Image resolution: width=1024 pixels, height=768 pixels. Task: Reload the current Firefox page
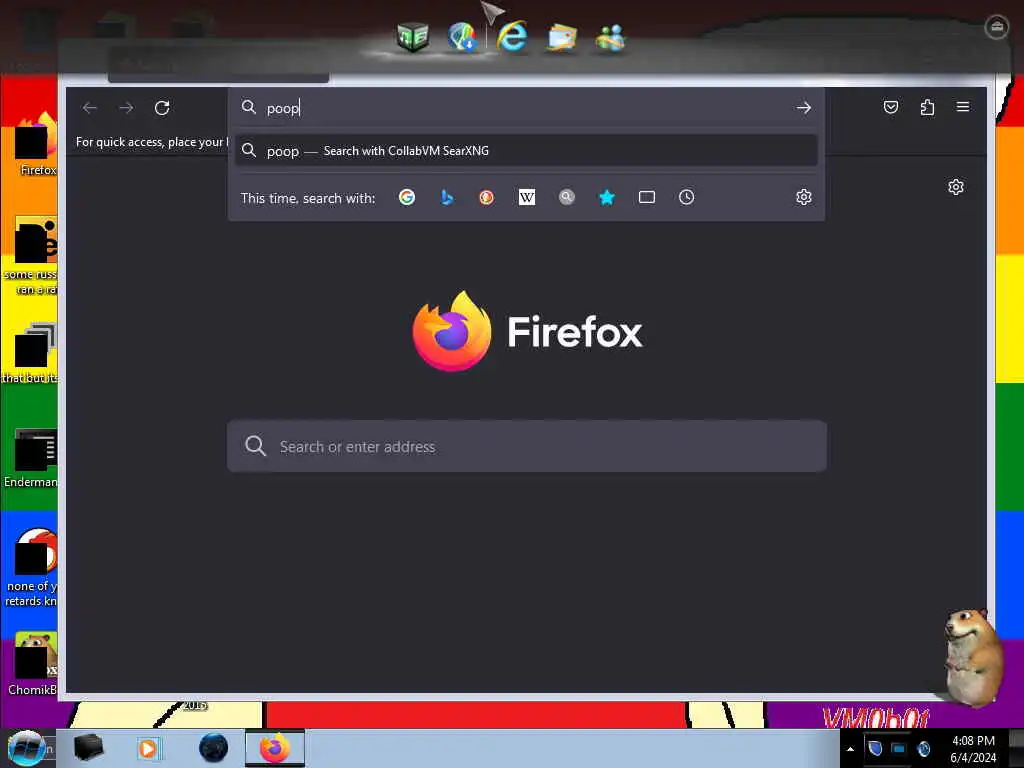click(x=162, y=108)
